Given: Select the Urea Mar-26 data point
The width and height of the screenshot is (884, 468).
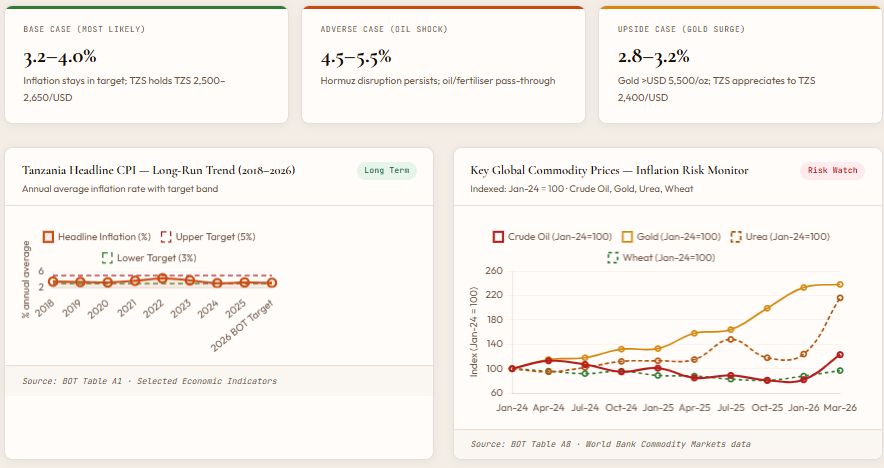Looking at the screenshot, I should coord(840,298).
